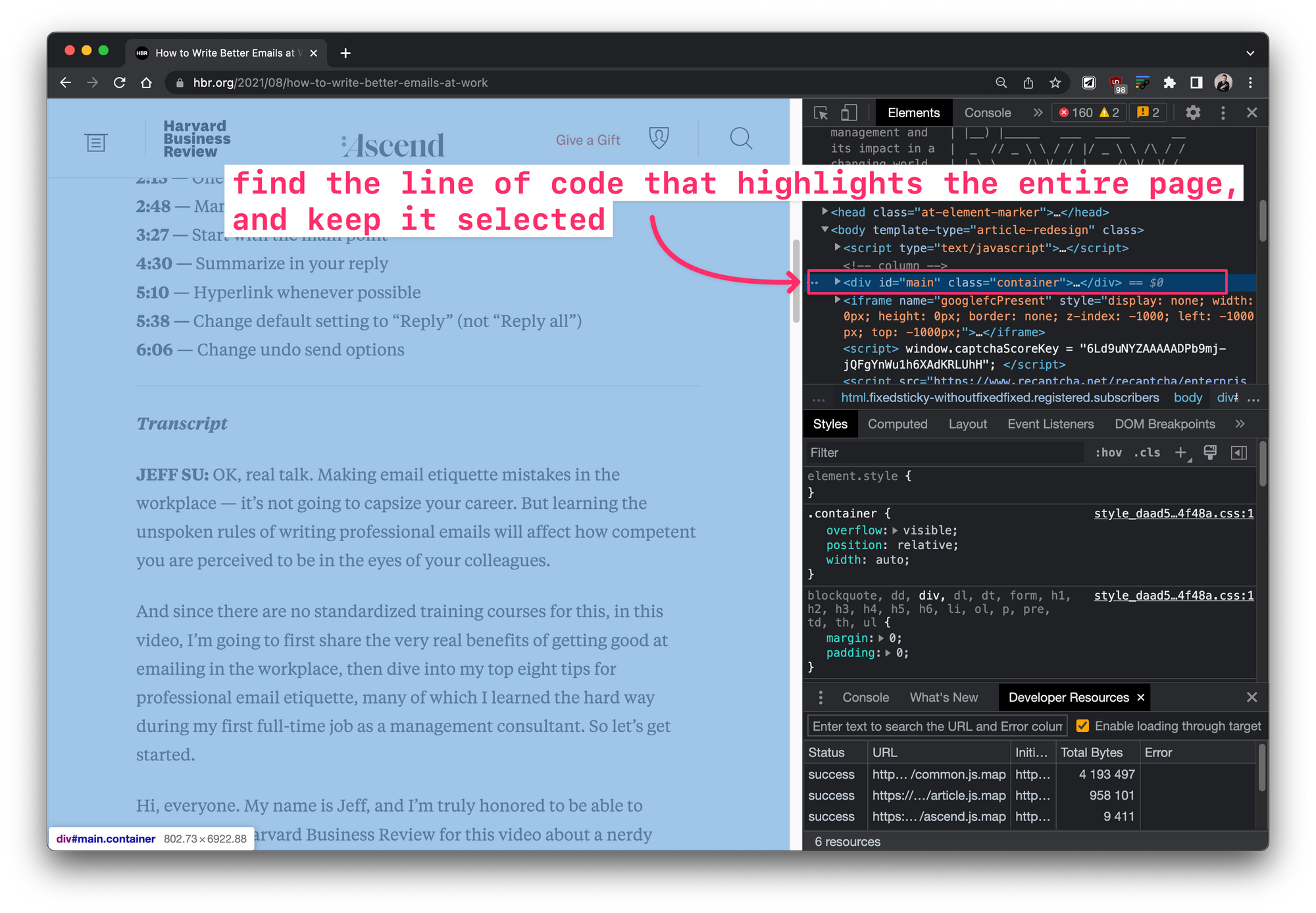Open the Console panel tab

click(x=987, y=113)
